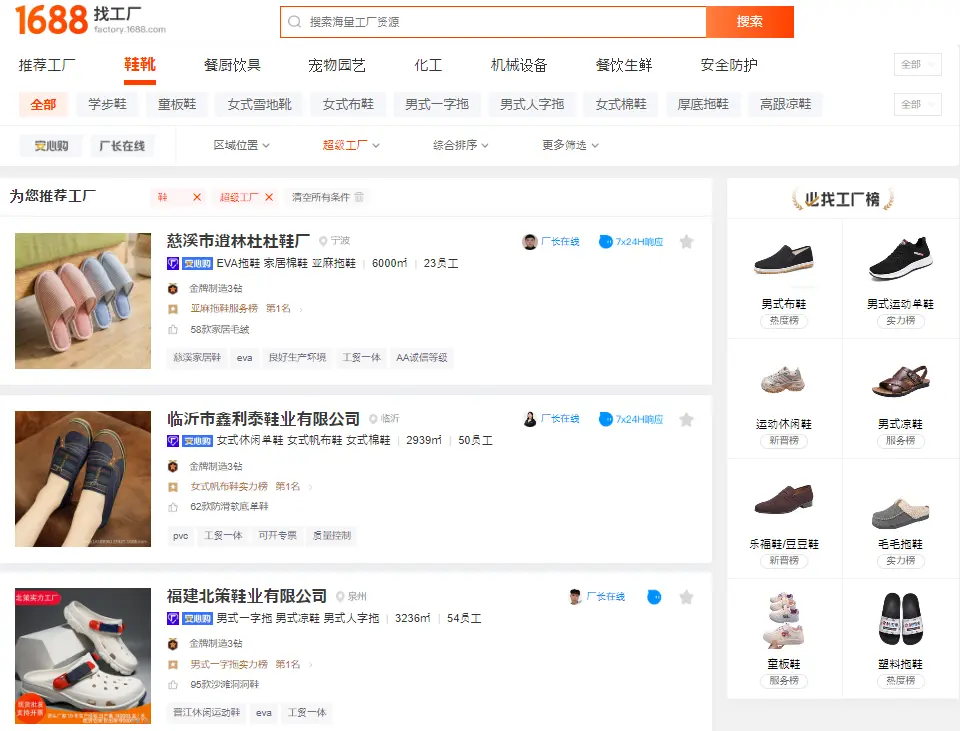
Task: Click 新晋榜 badge under 运动休闲鞋
Action: click(x=784, y=441)
